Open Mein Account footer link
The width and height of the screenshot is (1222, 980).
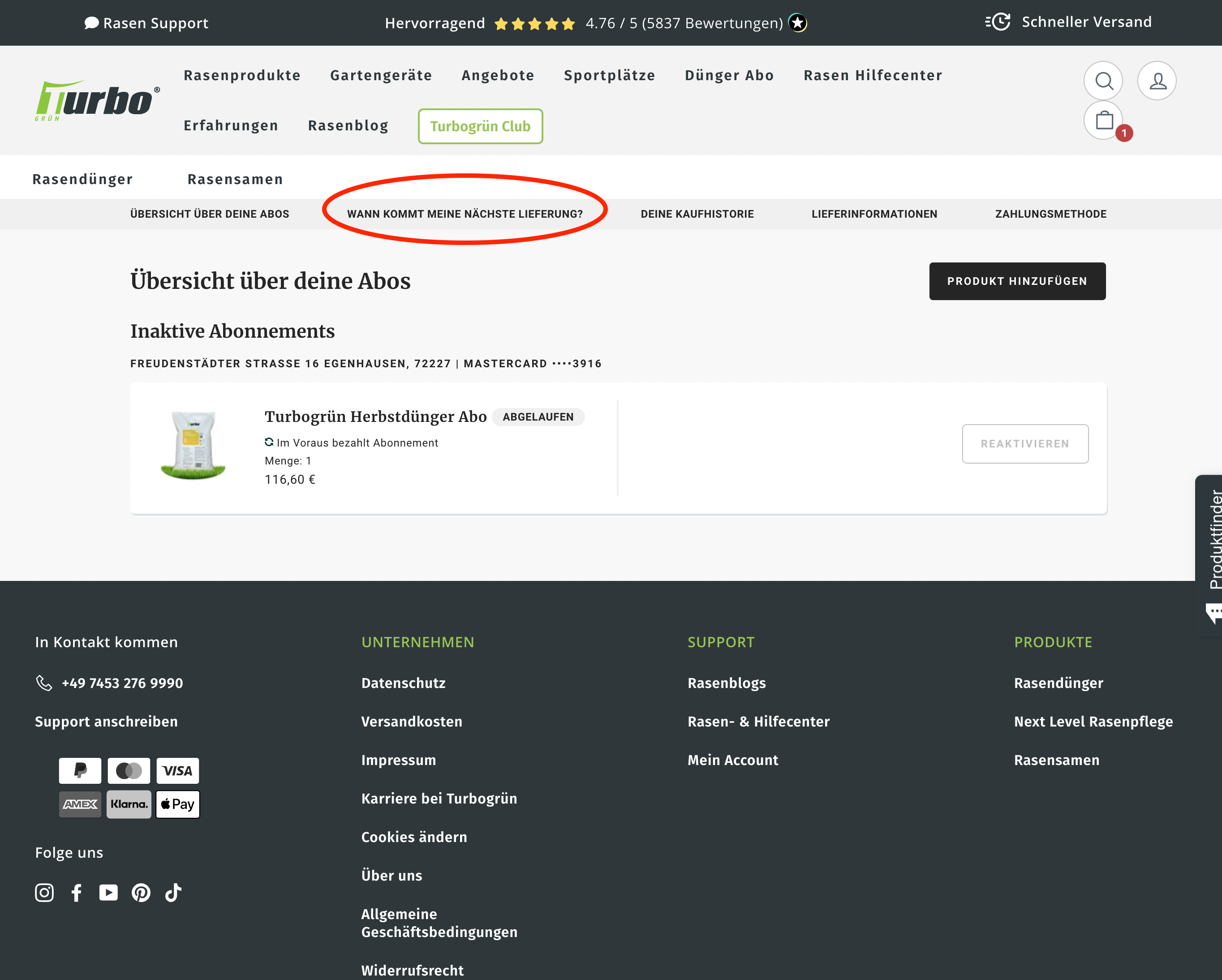733,760
